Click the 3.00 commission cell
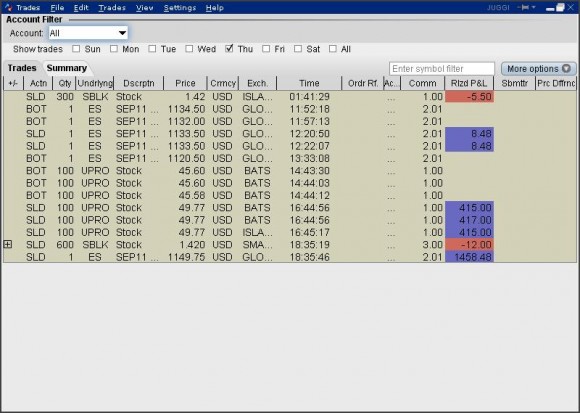 pyautogui.click(x=423, y=245)
